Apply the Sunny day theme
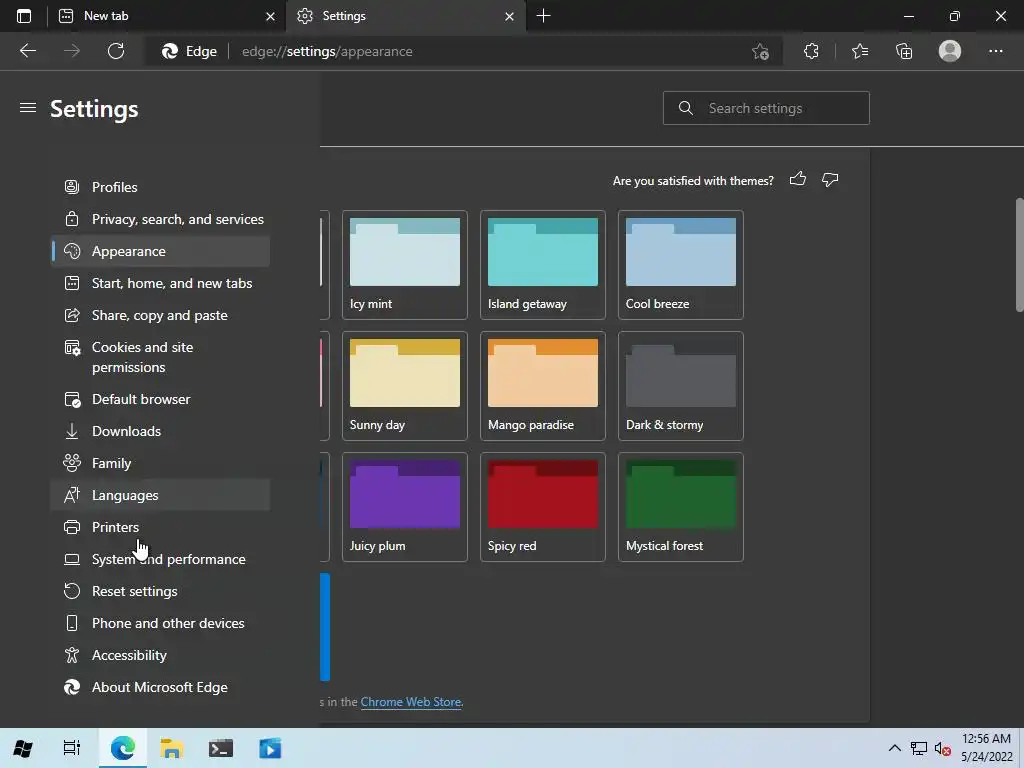 click(405, 386)
